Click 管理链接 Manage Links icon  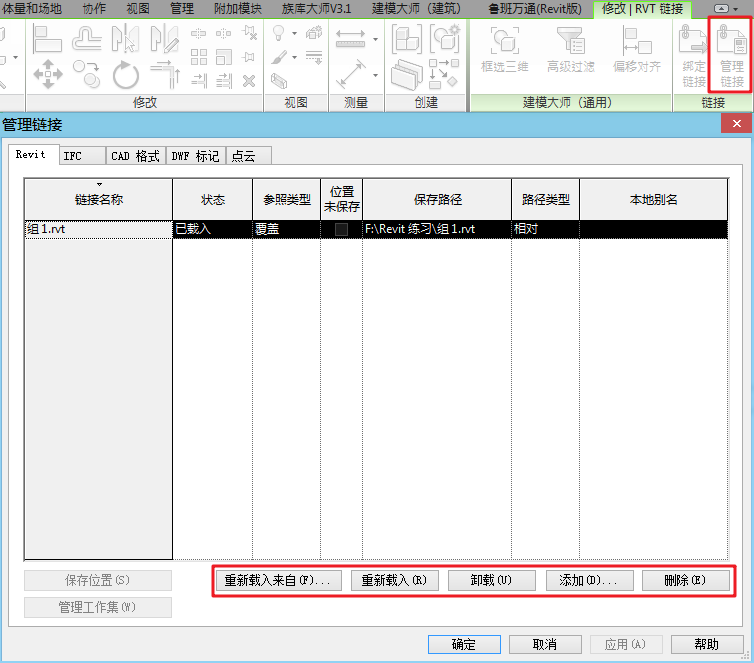point(731,56)
